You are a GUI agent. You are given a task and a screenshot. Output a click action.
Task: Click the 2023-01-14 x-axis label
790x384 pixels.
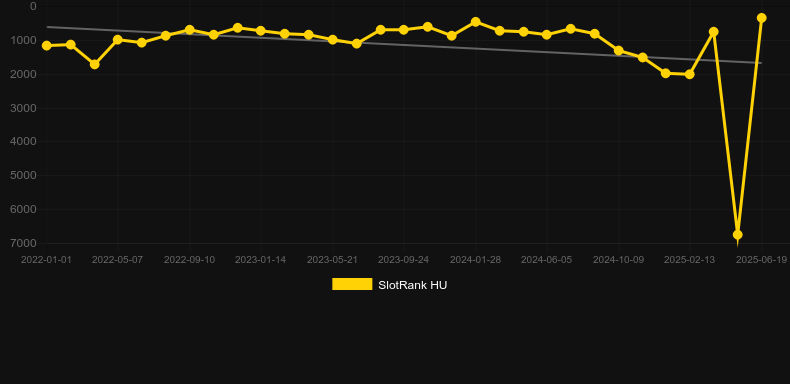[260, 260]
